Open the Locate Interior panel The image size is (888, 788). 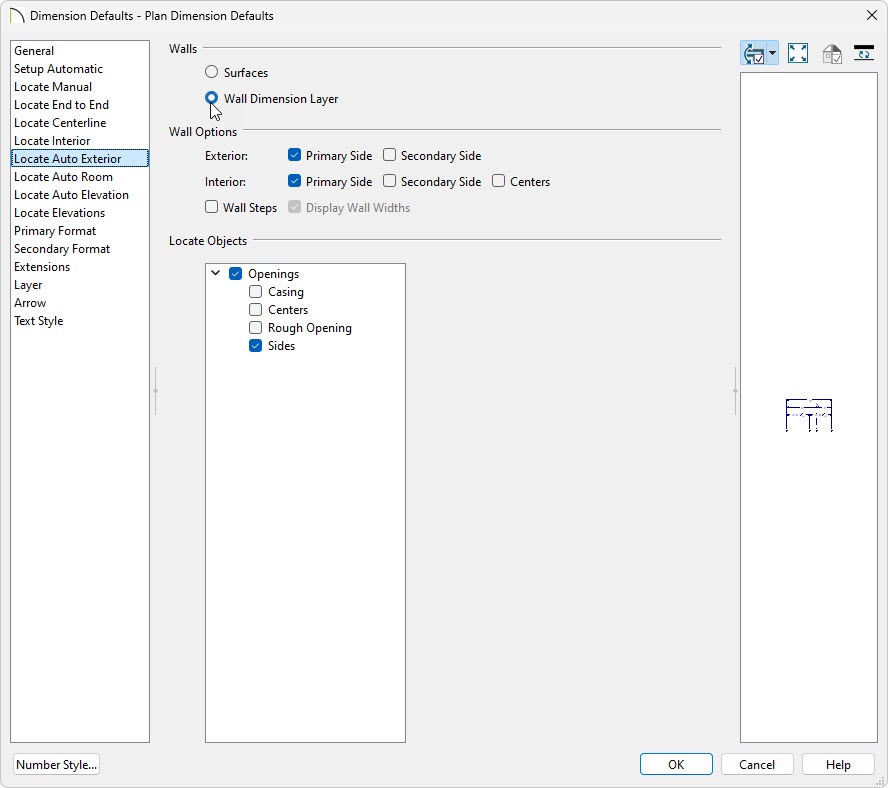pyautogui.click(x=80, y=141)
